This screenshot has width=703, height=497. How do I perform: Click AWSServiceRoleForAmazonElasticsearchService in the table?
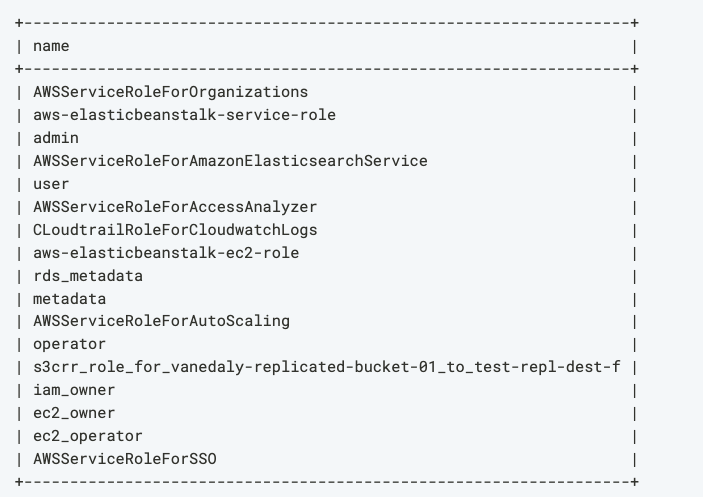click(230, 161)
